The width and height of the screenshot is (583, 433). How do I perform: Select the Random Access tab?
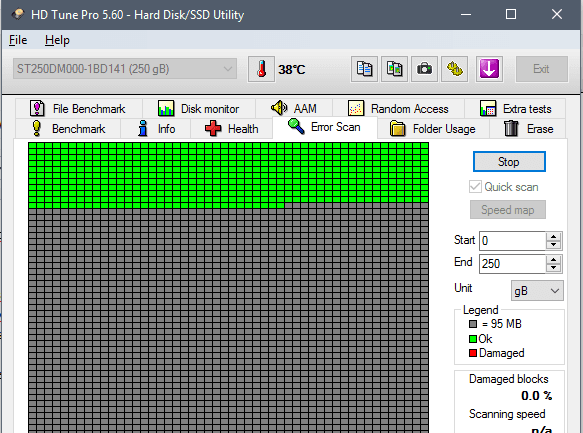tap(398, 109)
